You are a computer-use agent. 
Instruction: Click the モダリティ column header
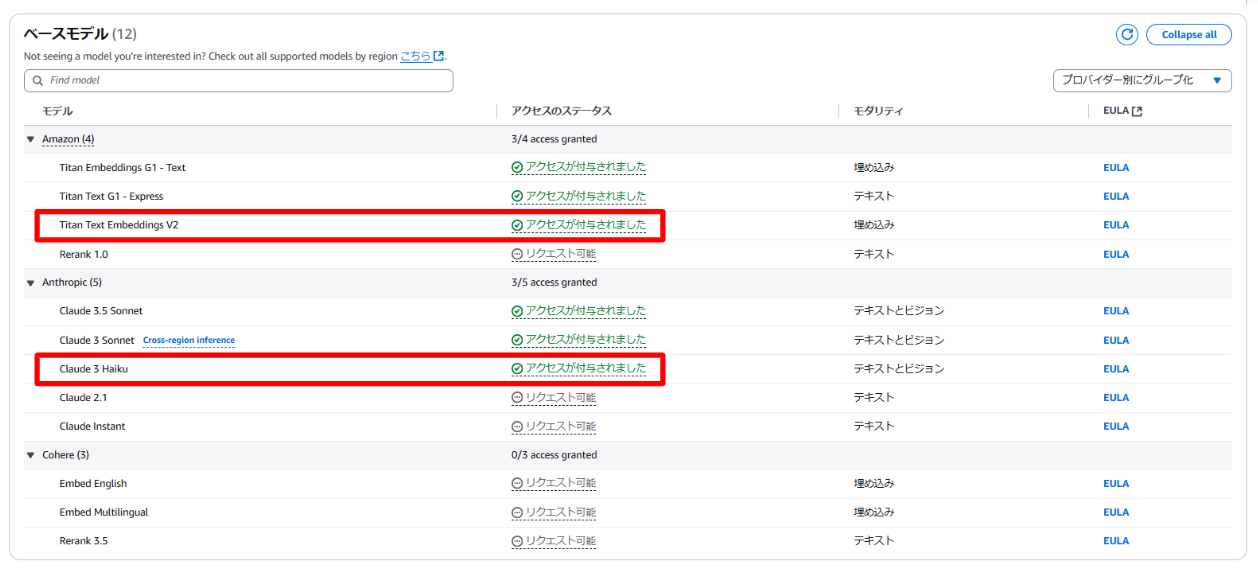point(878,111)
